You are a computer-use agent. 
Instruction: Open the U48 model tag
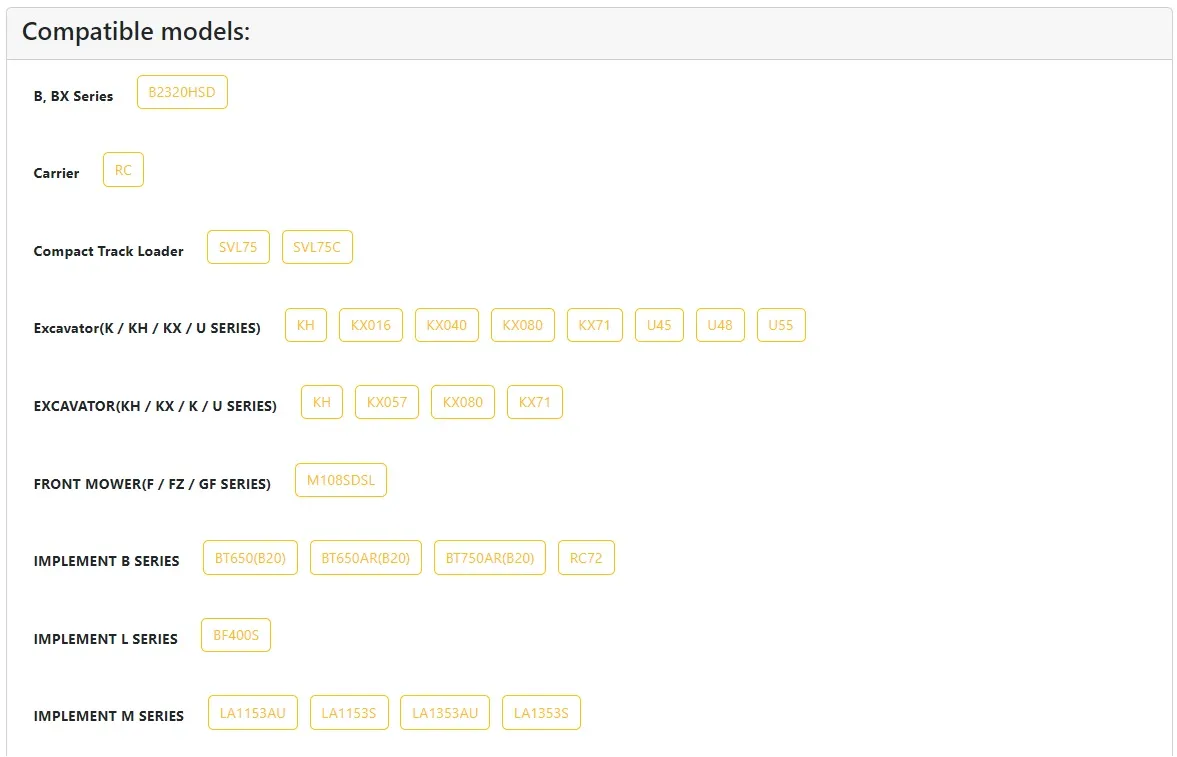(720, 325)
